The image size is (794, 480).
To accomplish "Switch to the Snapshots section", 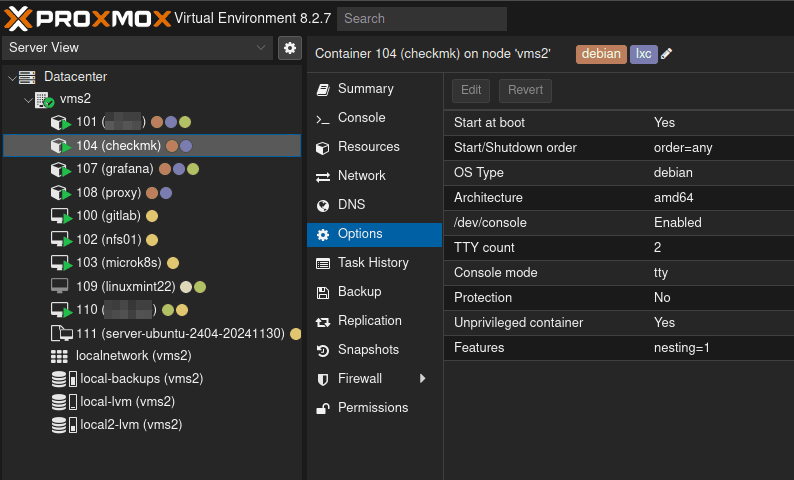I will 368,350.
